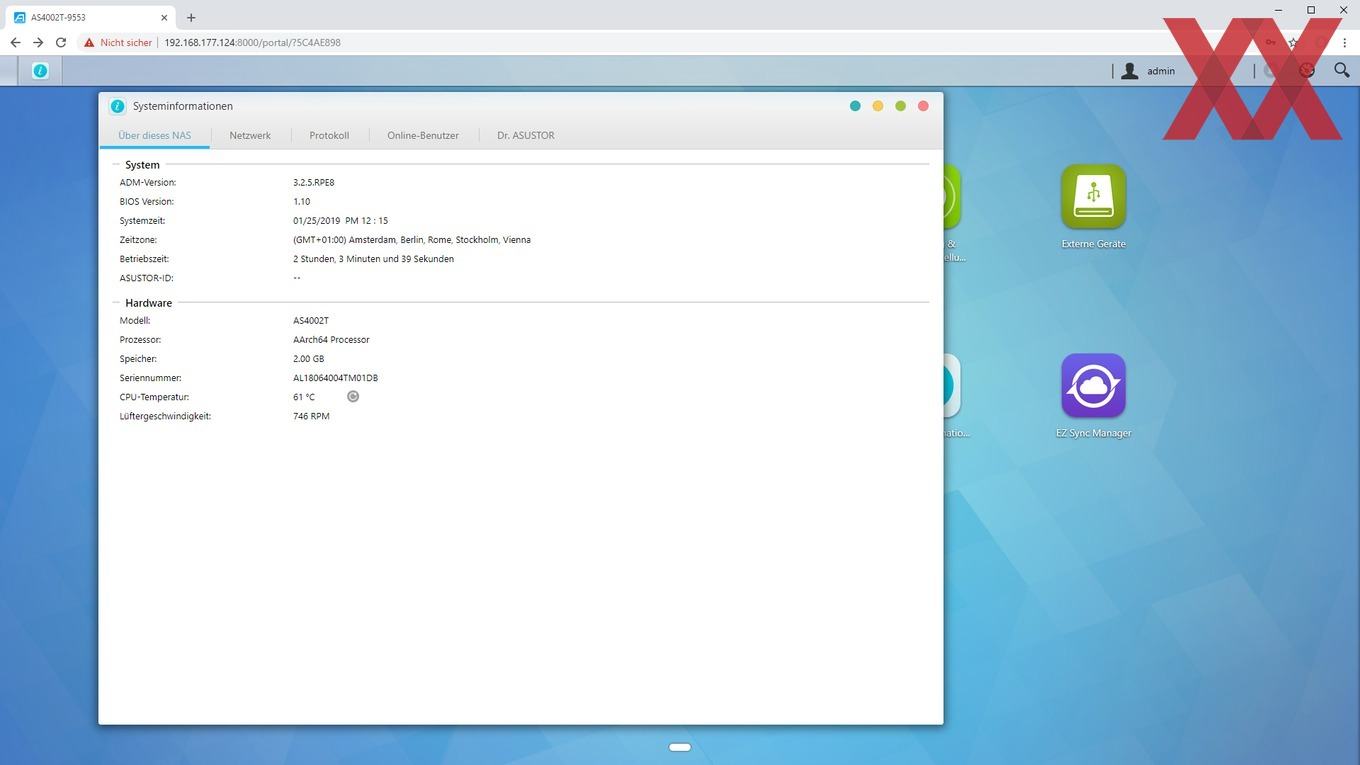
Task: Select the Über dieses NAS tab
Action: tap(155, 135)
